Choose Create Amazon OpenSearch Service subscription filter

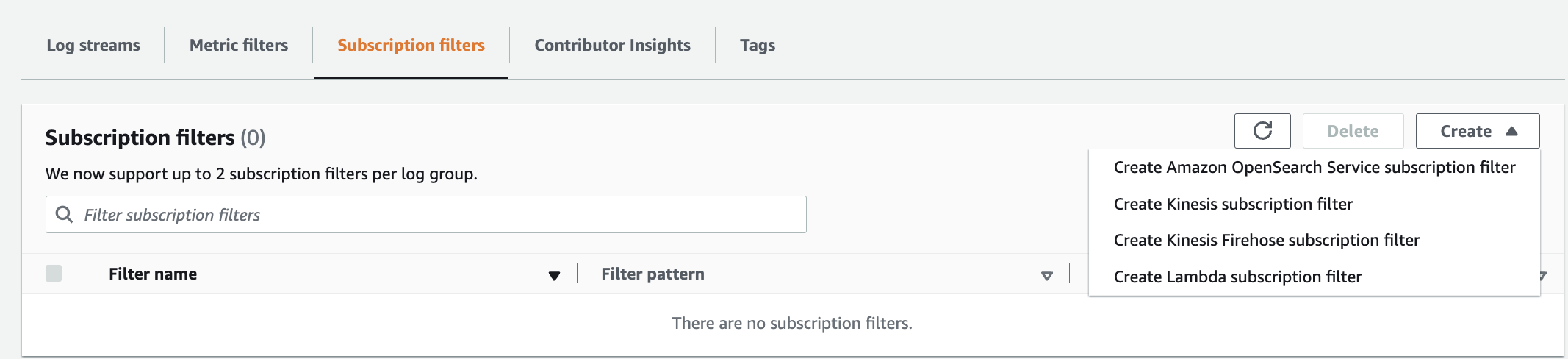pyautogui.click(x=1314, y=168)
